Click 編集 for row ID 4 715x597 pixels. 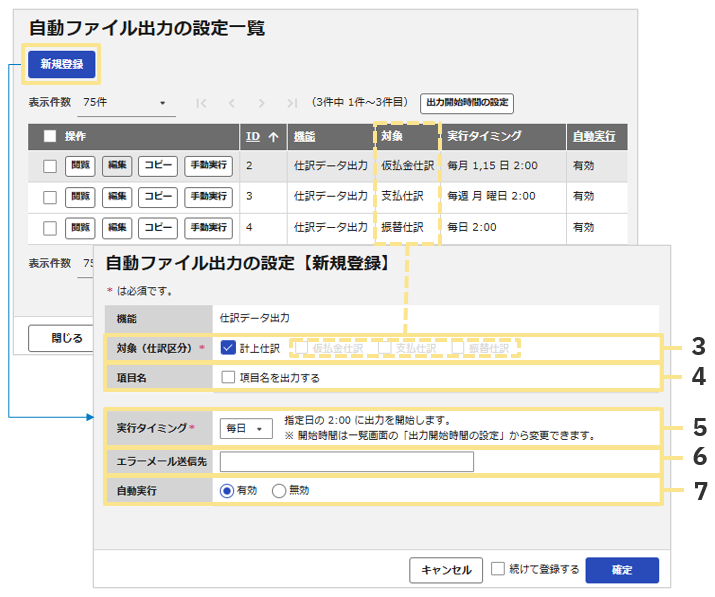click(117, 228)
